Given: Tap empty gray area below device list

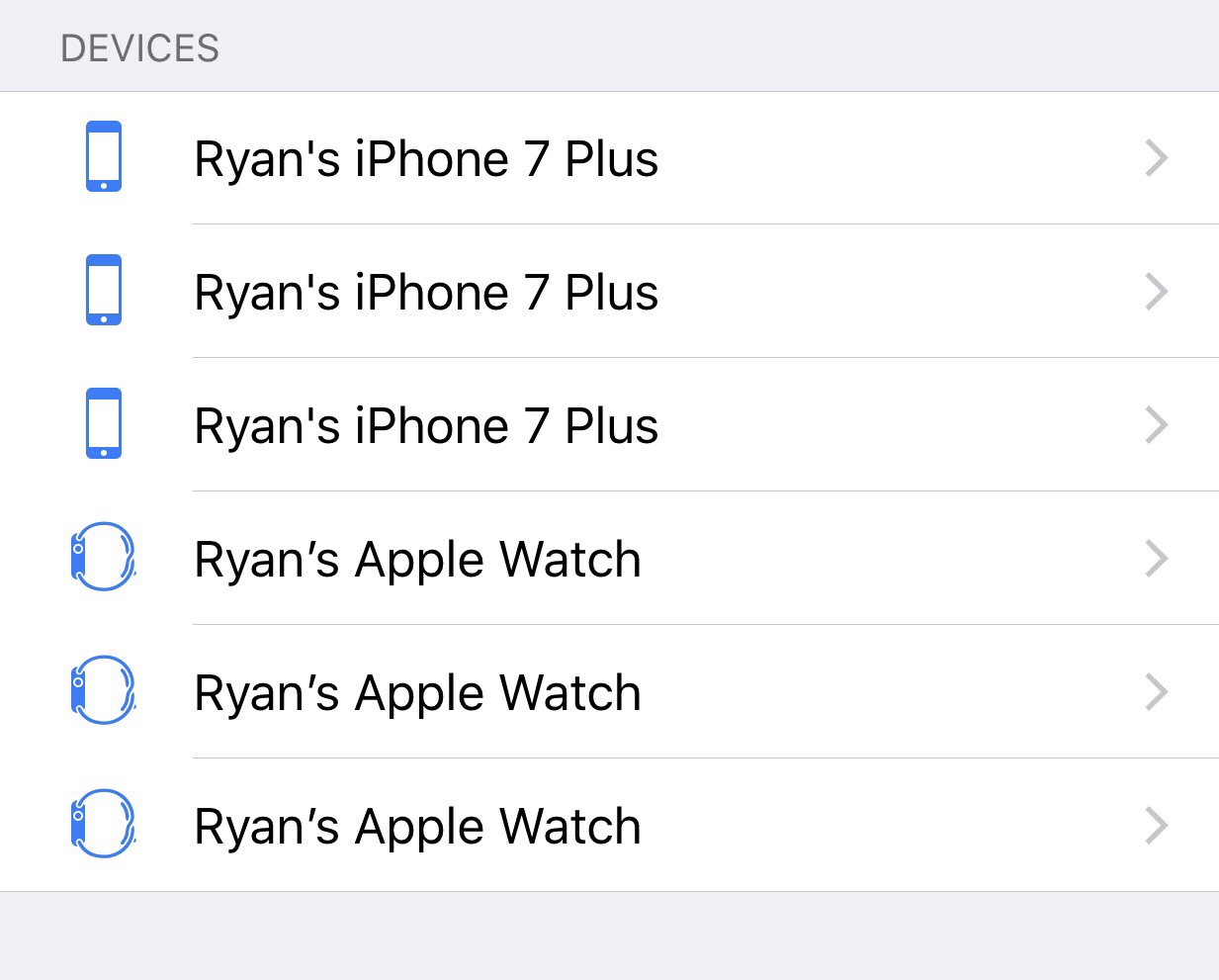Looking at the screenshot, I should [609, 936].
